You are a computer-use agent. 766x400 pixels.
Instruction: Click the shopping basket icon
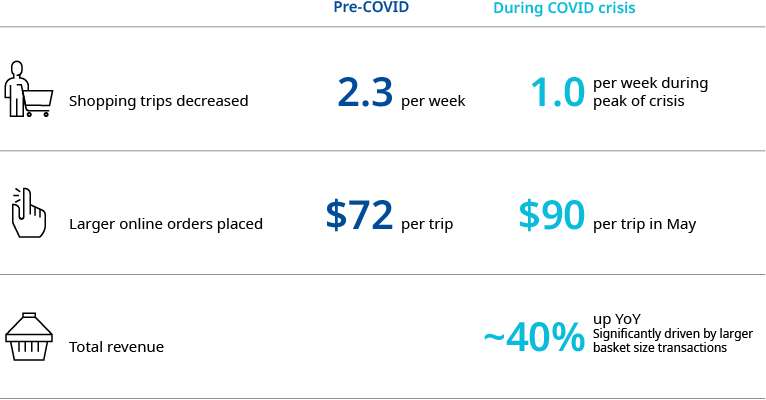pos(28,336)
